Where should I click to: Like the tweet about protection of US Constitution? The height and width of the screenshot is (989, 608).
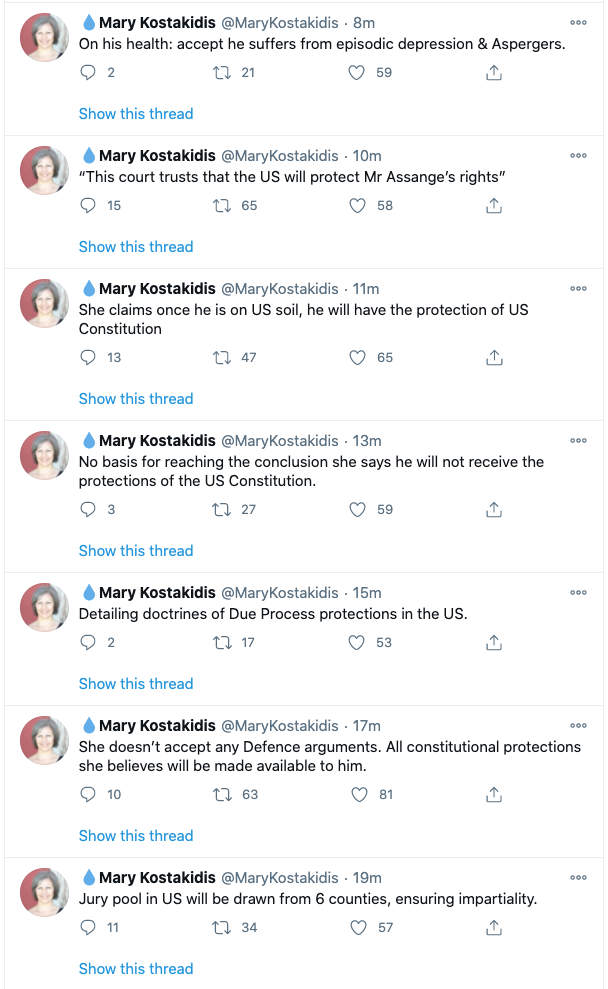[358, 358]
